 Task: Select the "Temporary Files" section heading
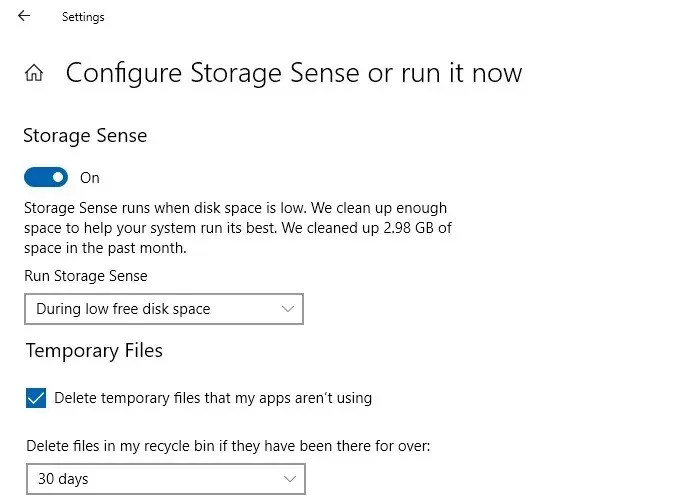pos(94,350)
